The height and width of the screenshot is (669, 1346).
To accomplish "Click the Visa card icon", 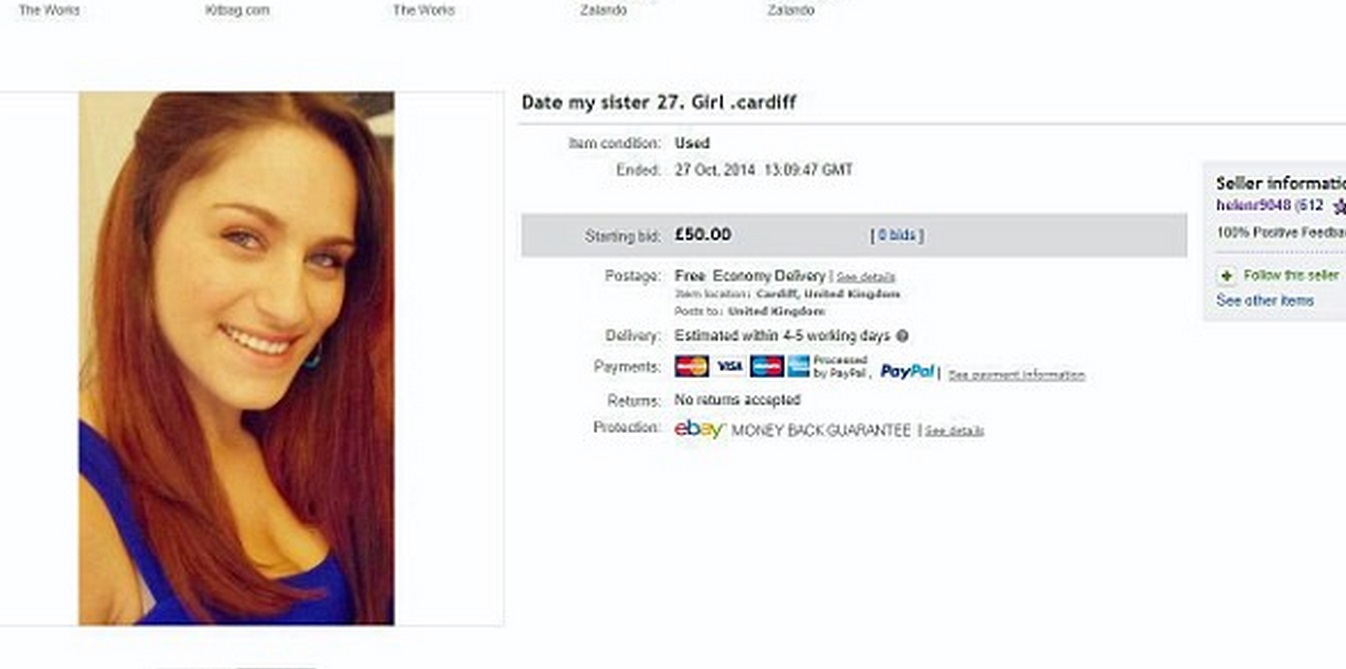I will (730, 366).
